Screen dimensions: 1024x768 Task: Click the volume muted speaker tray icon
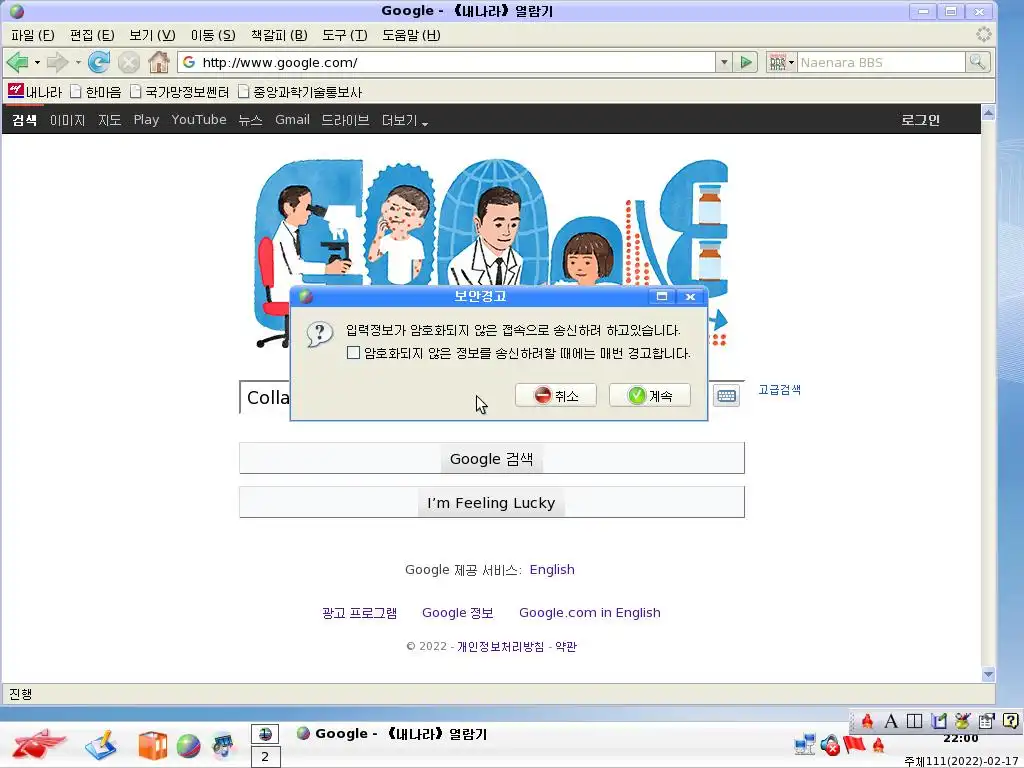tap(829, 745)
